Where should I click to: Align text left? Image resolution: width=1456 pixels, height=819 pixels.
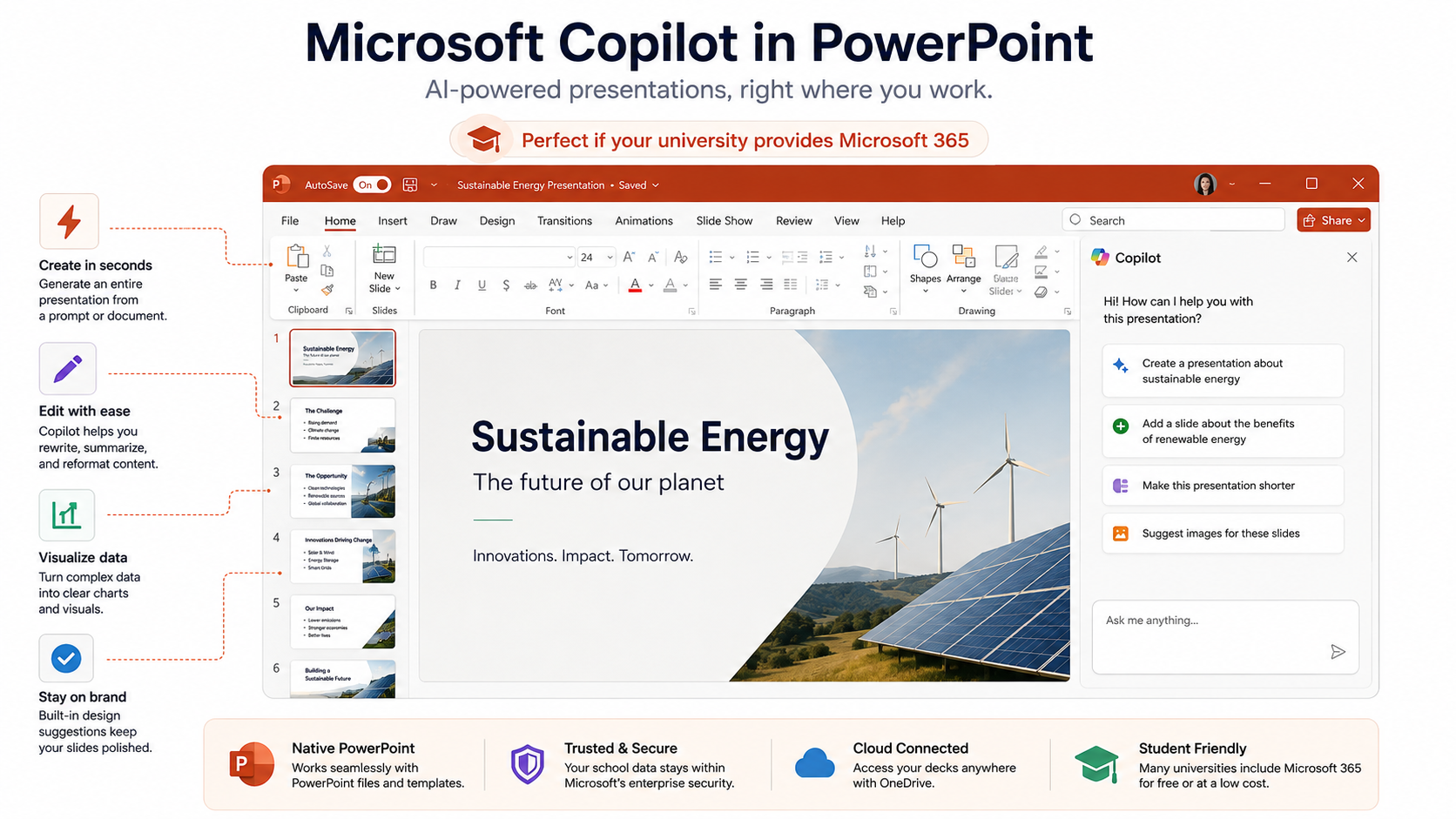tap(716, 285)
